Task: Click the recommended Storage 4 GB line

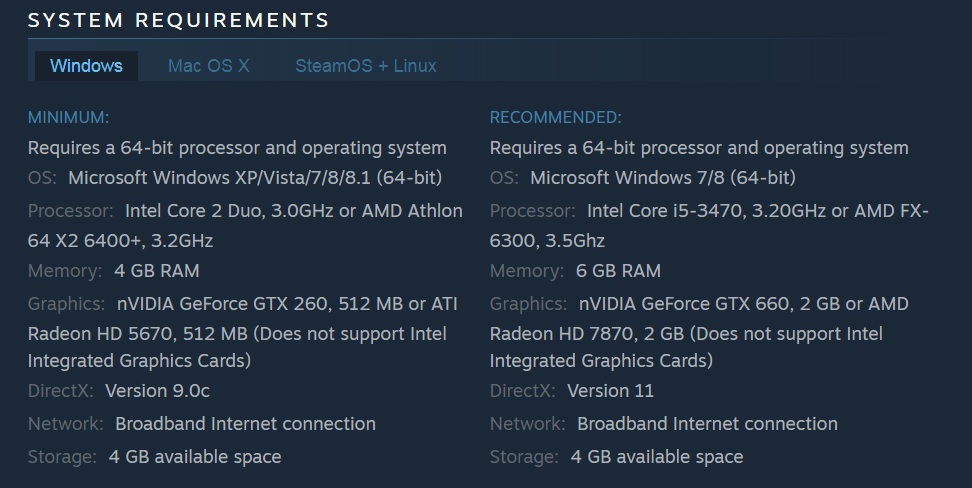Action: (x=656, y=457)
